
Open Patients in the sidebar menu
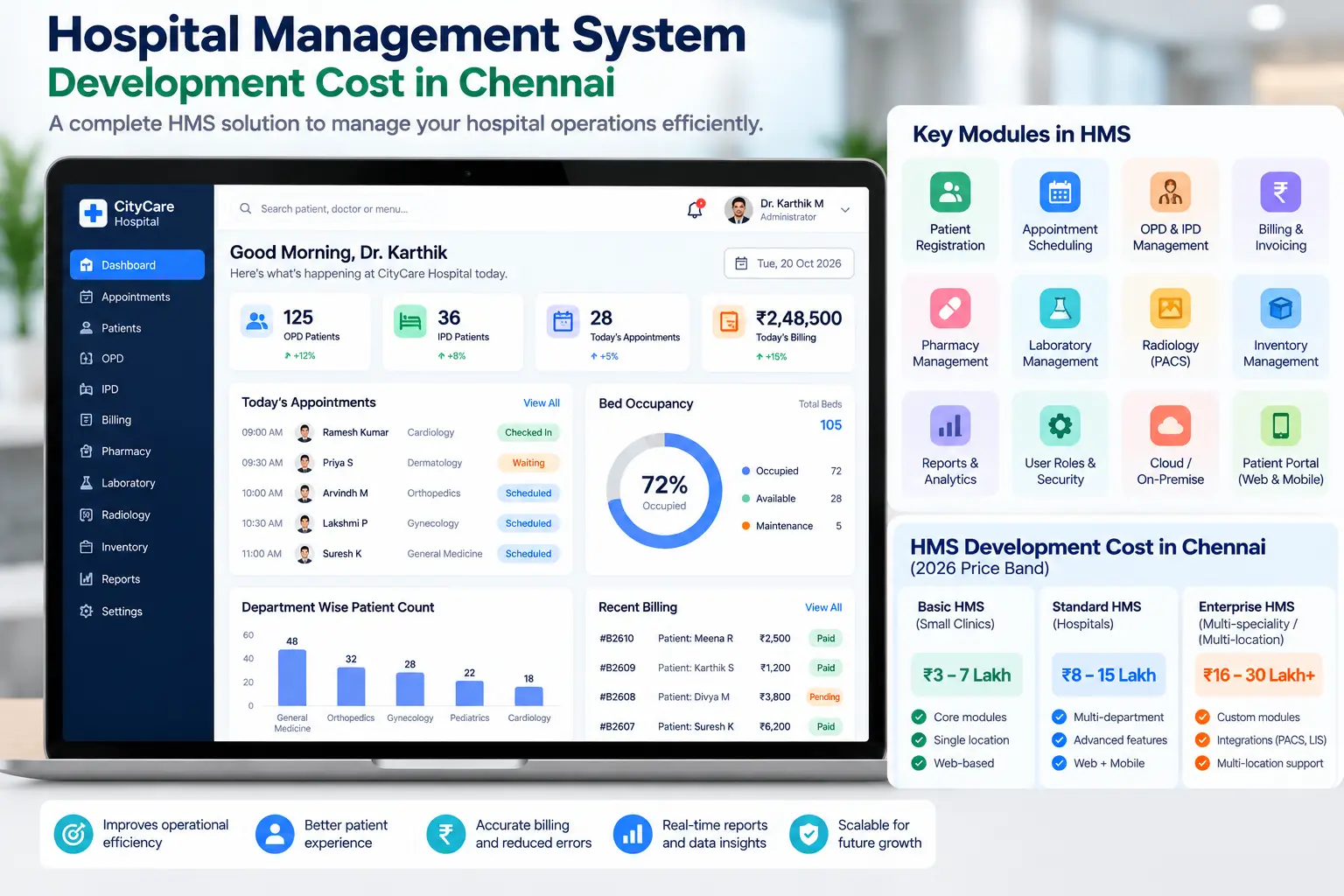pos(137,328)
